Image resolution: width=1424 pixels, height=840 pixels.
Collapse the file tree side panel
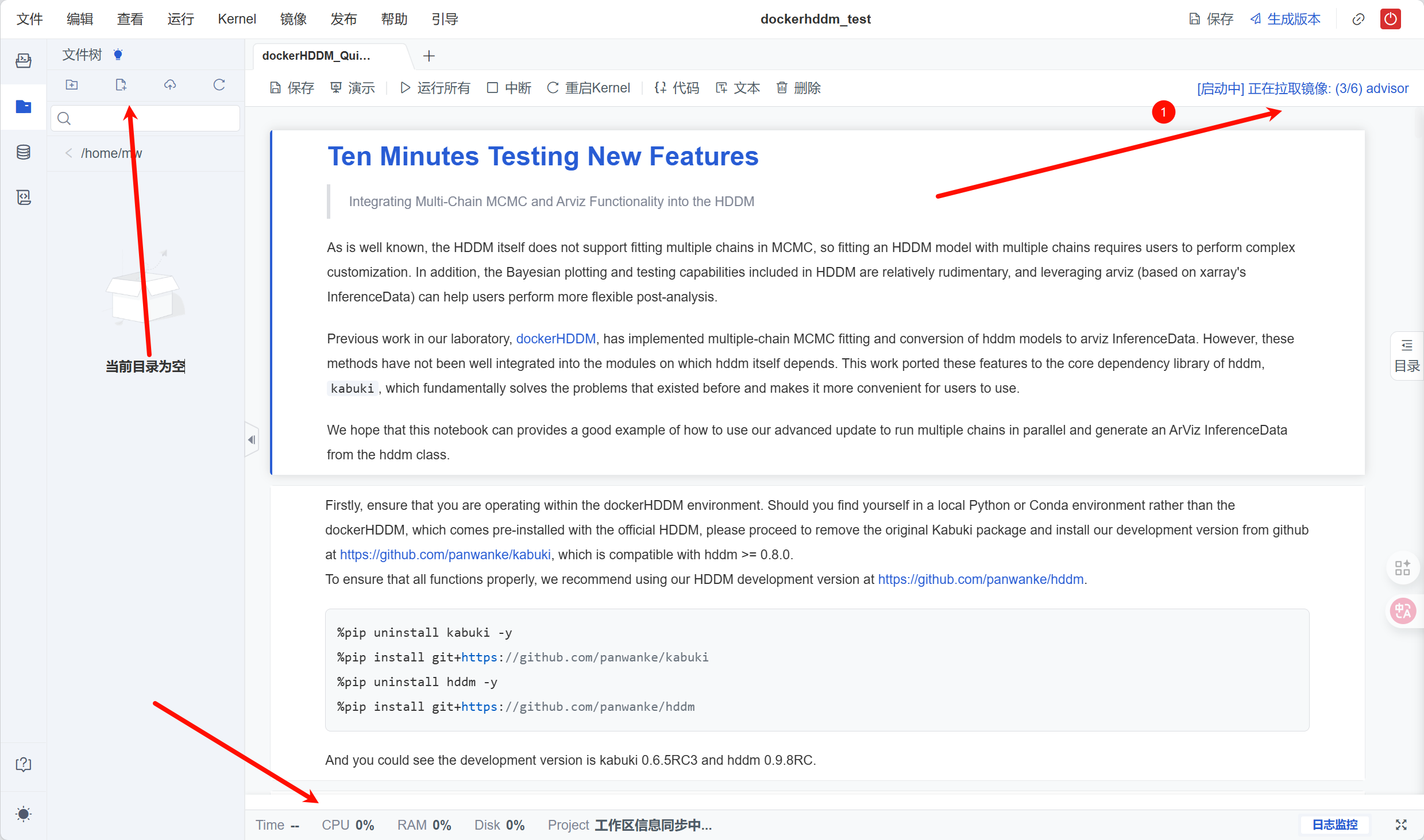252,440
